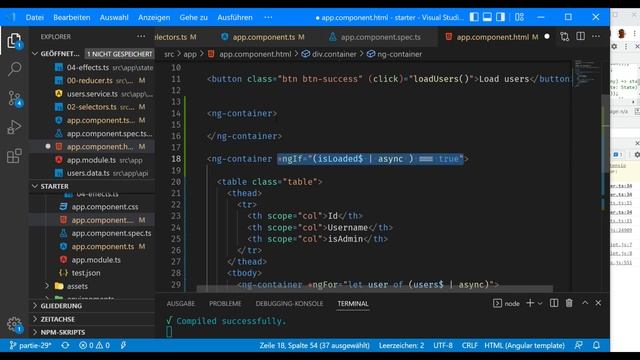Synchronize changes icon in status bar

pos(65,346)
